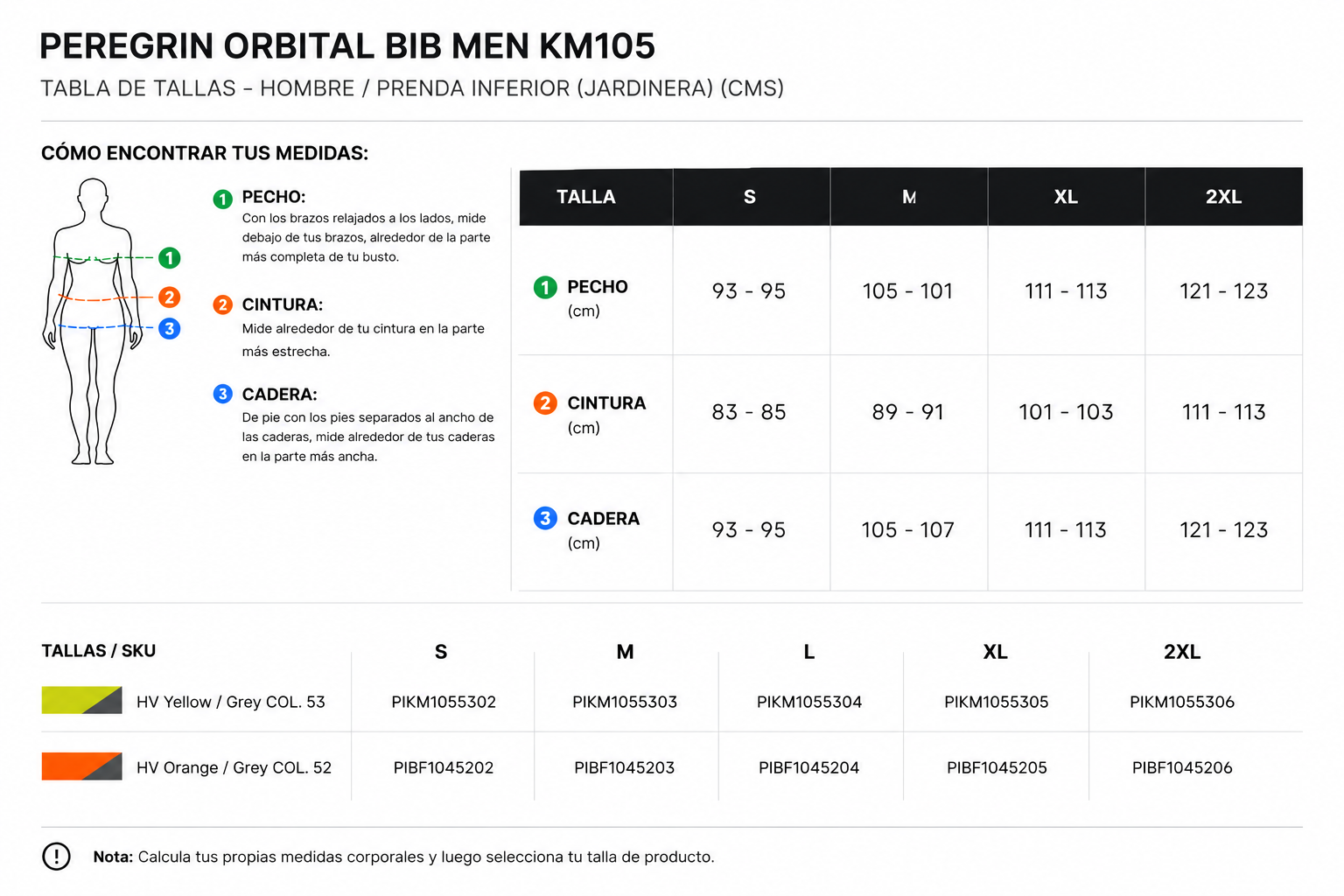Select the HV Yellow / Grey color swatch
Image resolution: width=1344 pixels, height=896 pixels.
pos(82,700)
